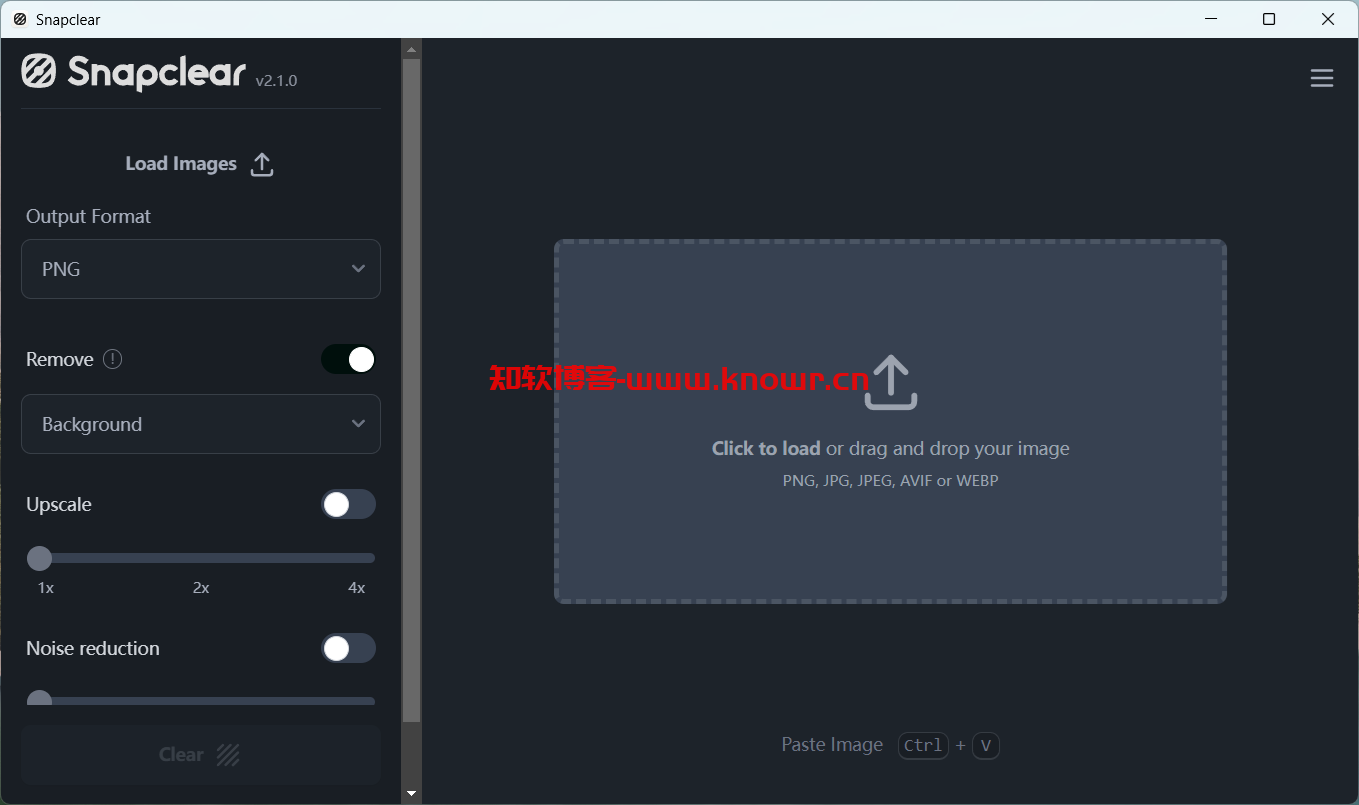
Task: Click the Noise reduction slider handle
Action: pos(39,699)
